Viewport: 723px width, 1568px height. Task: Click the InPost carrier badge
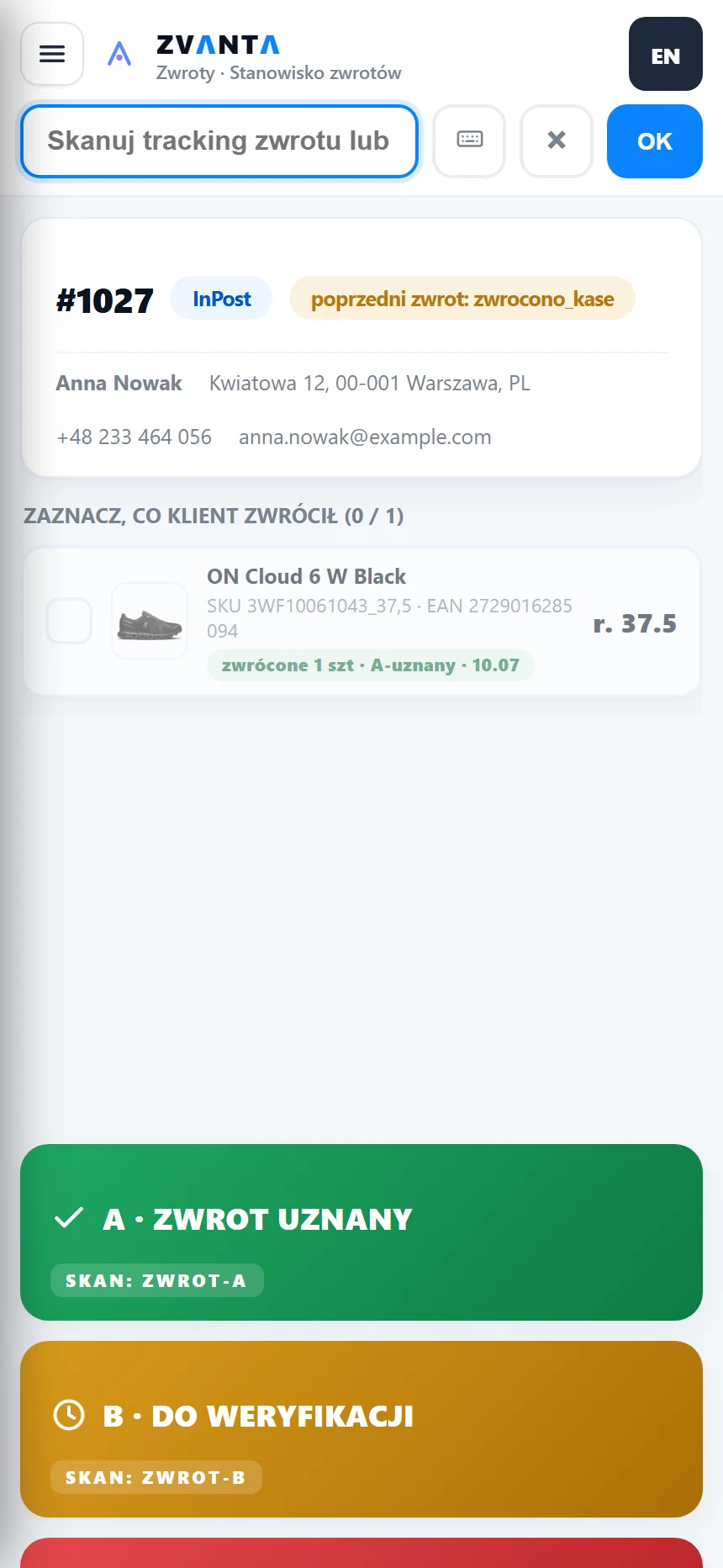click(221, 299)
